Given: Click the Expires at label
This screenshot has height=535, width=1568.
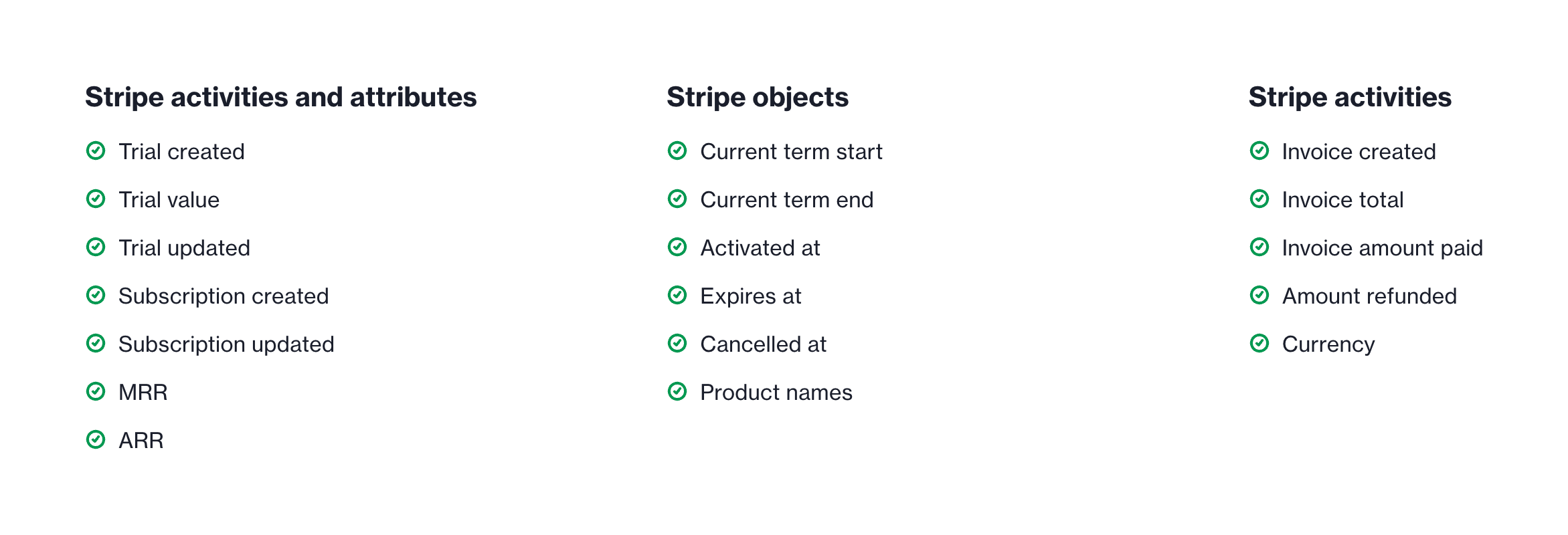Looking at the screenshot, I should pyautogui.click(x=751, y=296).
